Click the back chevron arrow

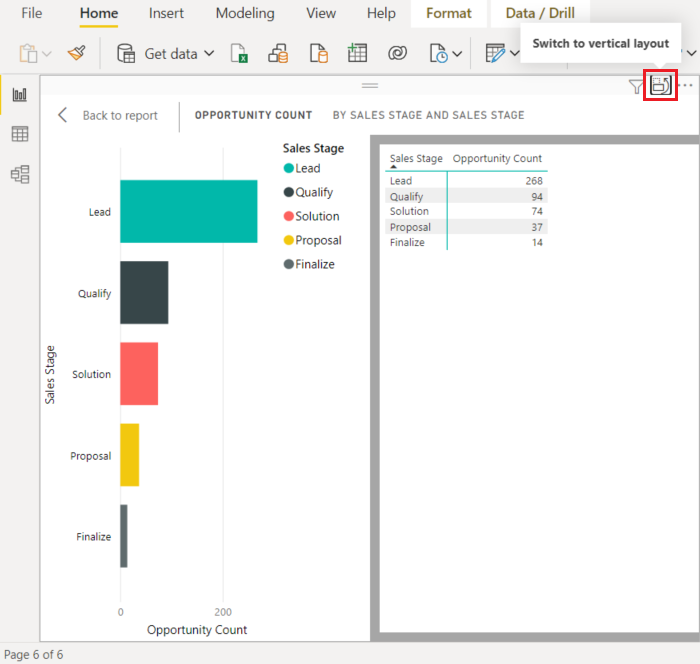tap(62, 115)
